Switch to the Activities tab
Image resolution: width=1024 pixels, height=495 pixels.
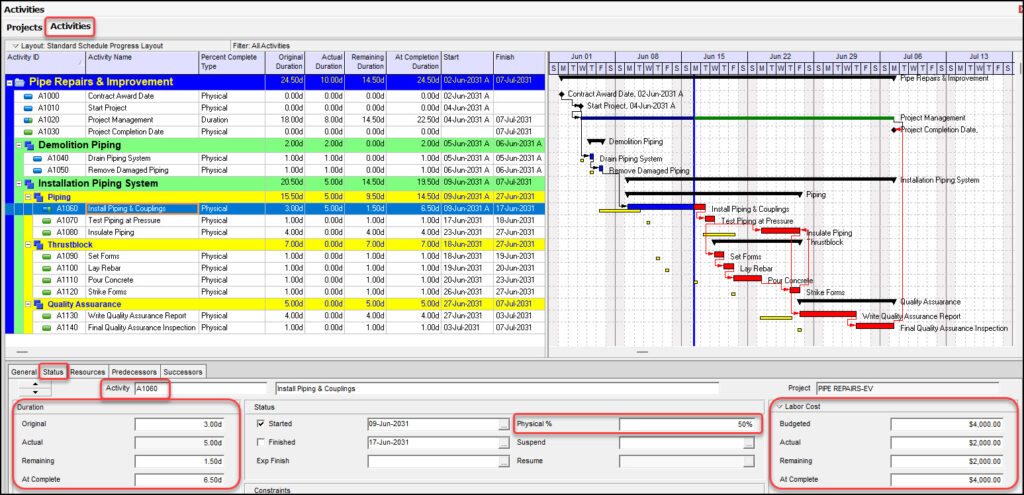point(71,27)
